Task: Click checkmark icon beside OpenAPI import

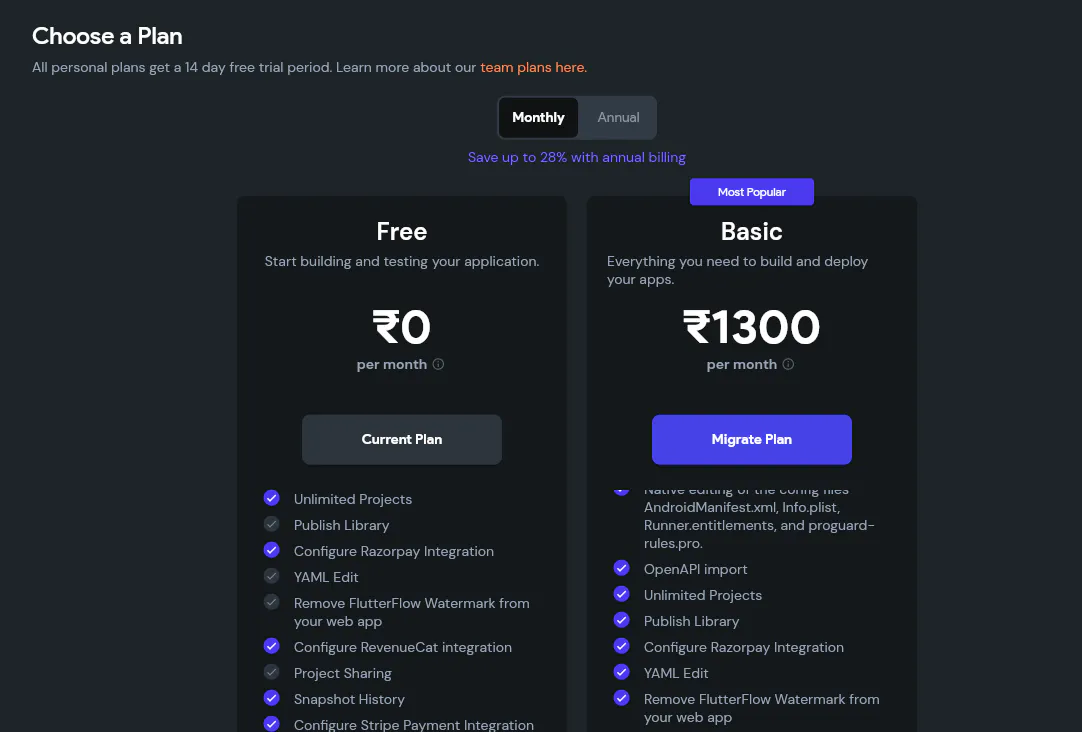Action: tap(621, 568)
